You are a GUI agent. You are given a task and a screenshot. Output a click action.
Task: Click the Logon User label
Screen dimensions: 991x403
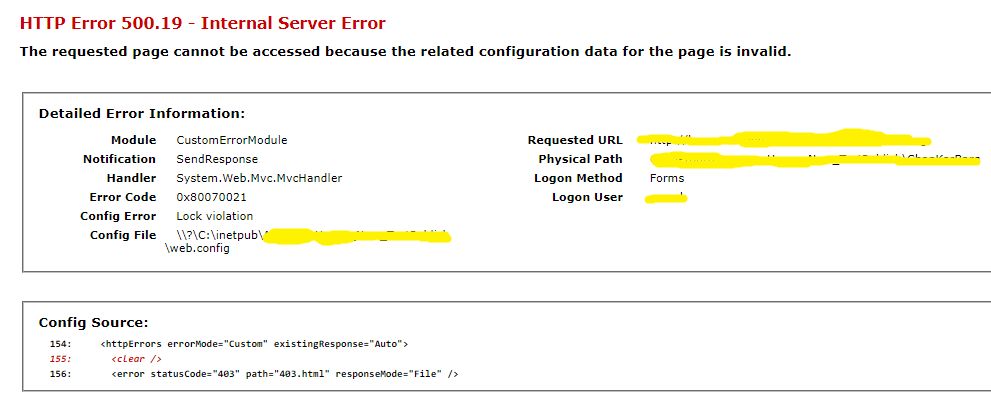[587, 197]
